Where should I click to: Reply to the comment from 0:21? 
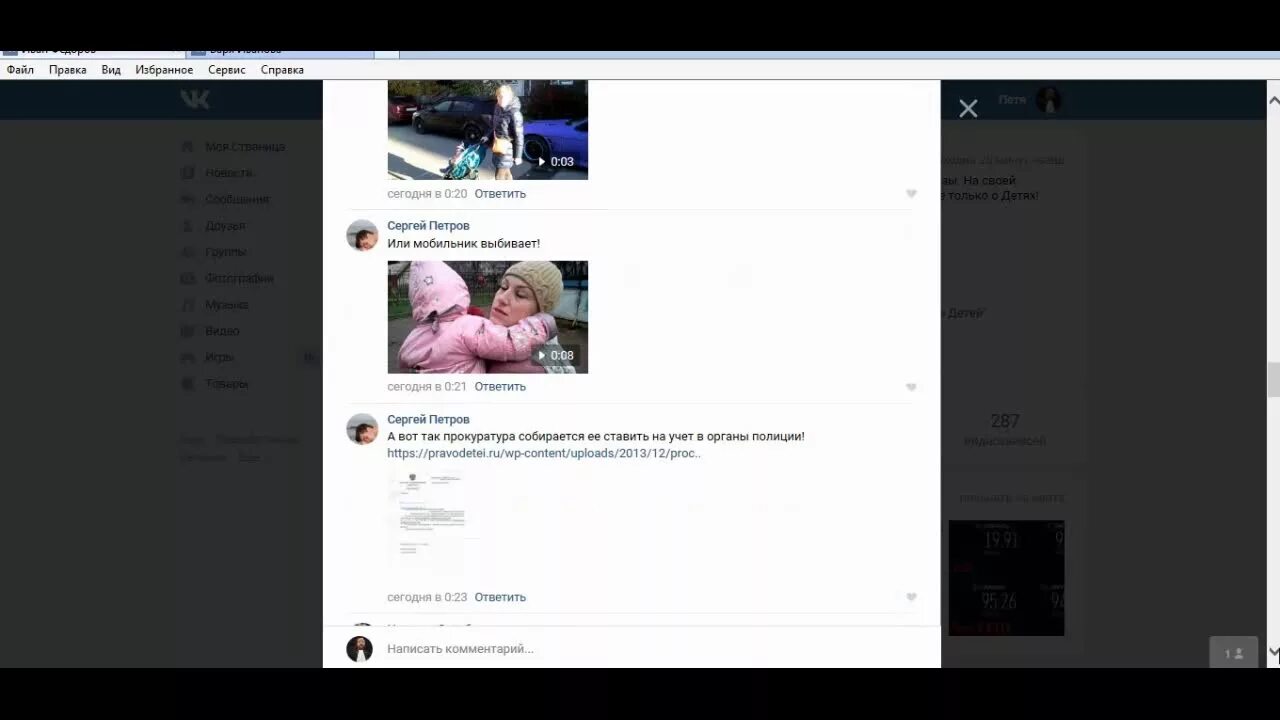[x=500, y=387]
